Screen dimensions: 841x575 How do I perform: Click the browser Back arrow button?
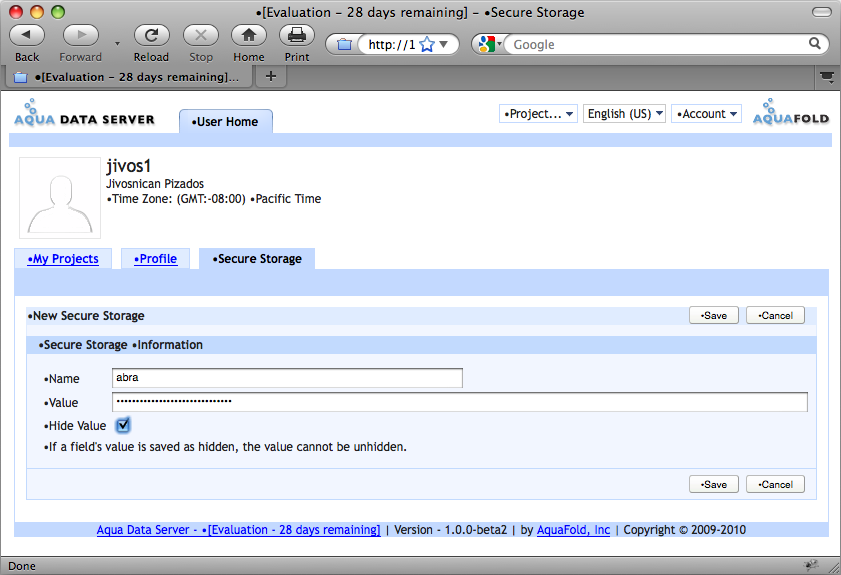point(27,35)
